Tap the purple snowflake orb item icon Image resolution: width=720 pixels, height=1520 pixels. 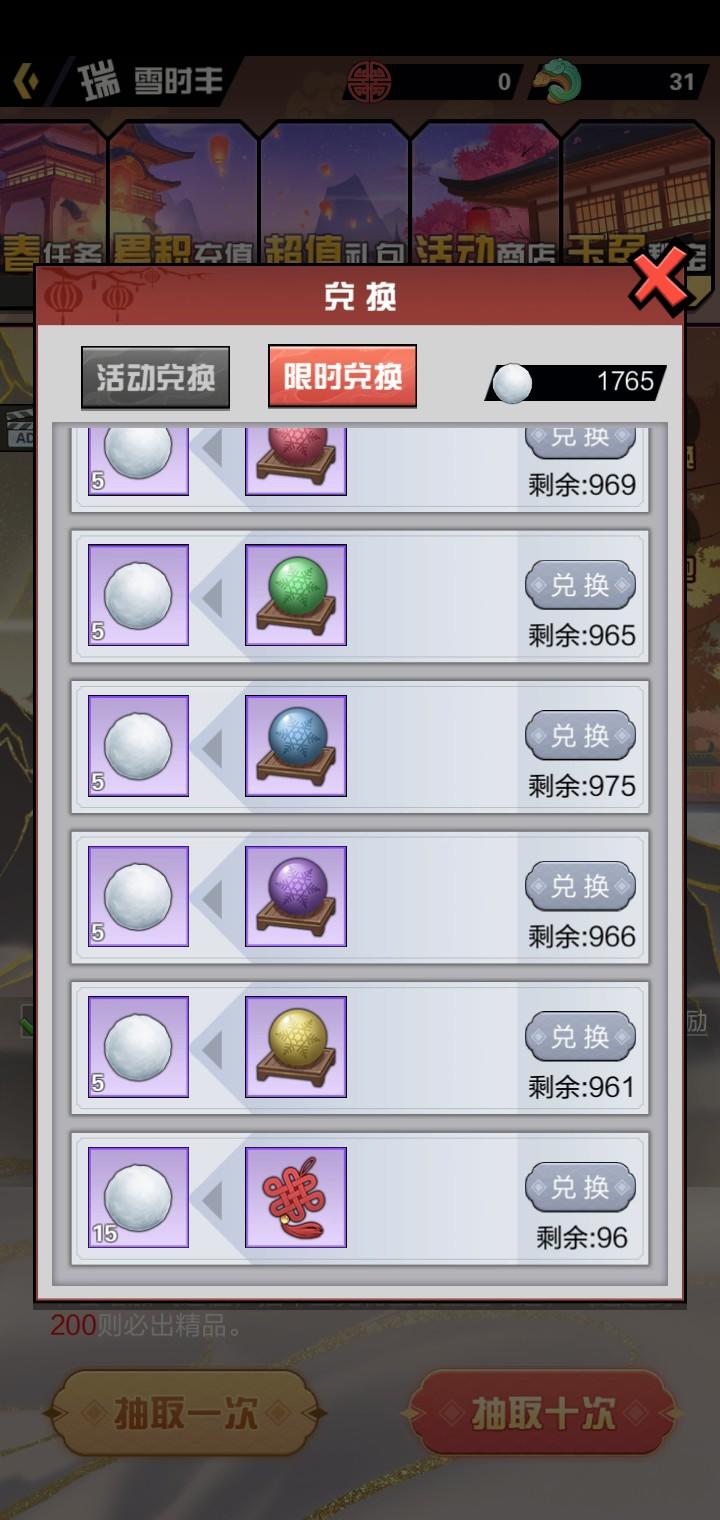[x=296, y=897]
